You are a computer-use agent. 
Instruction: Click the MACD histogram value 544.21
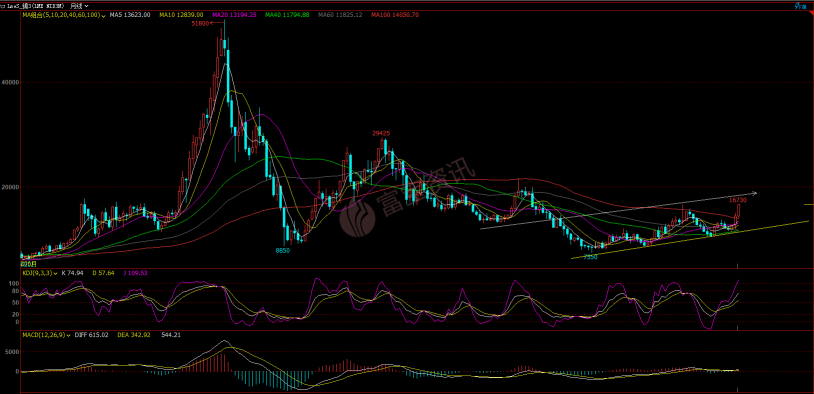point(171,335)
